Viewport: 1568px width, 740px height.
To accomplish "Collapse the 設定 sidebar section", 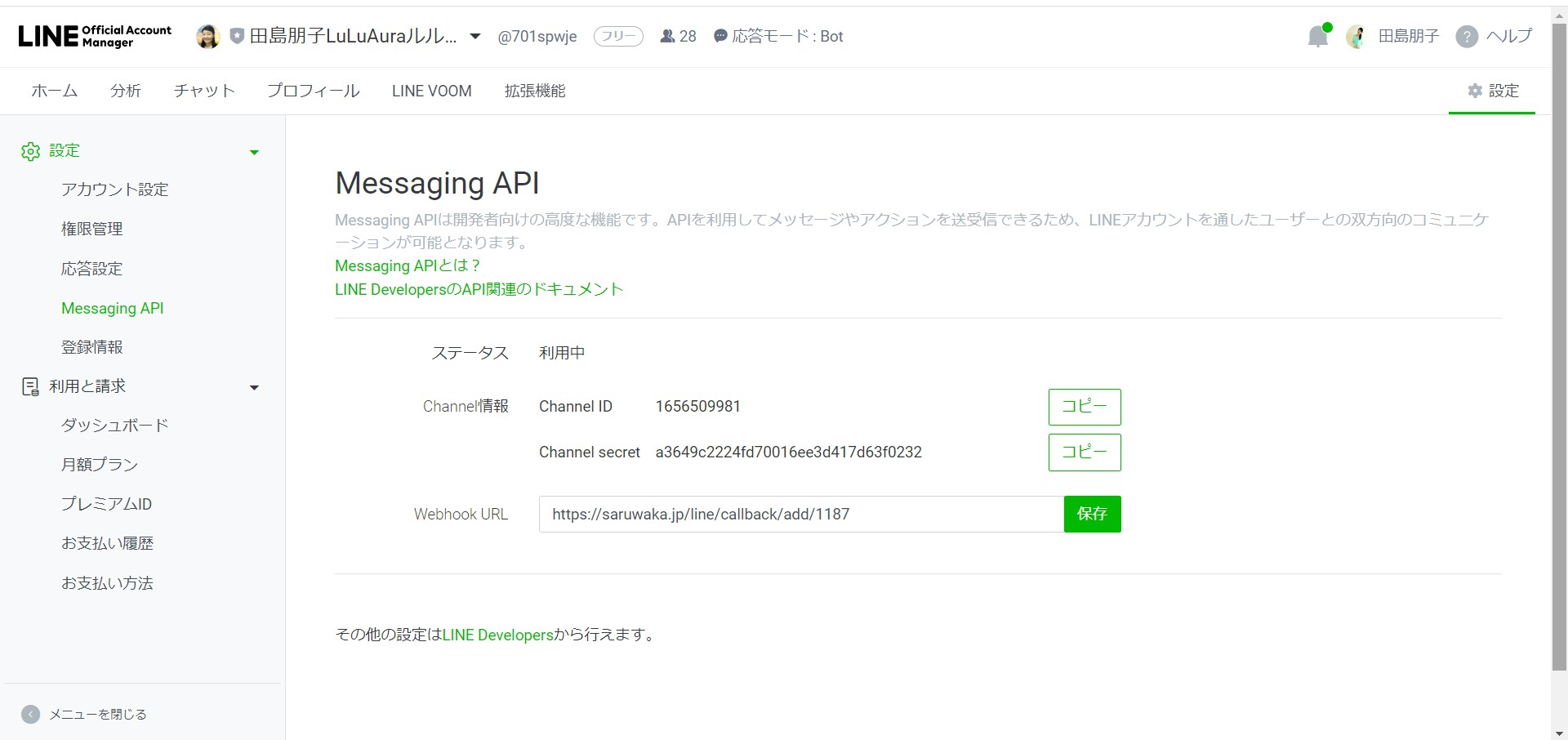I will pyautogui.click(x=254, y=152).
